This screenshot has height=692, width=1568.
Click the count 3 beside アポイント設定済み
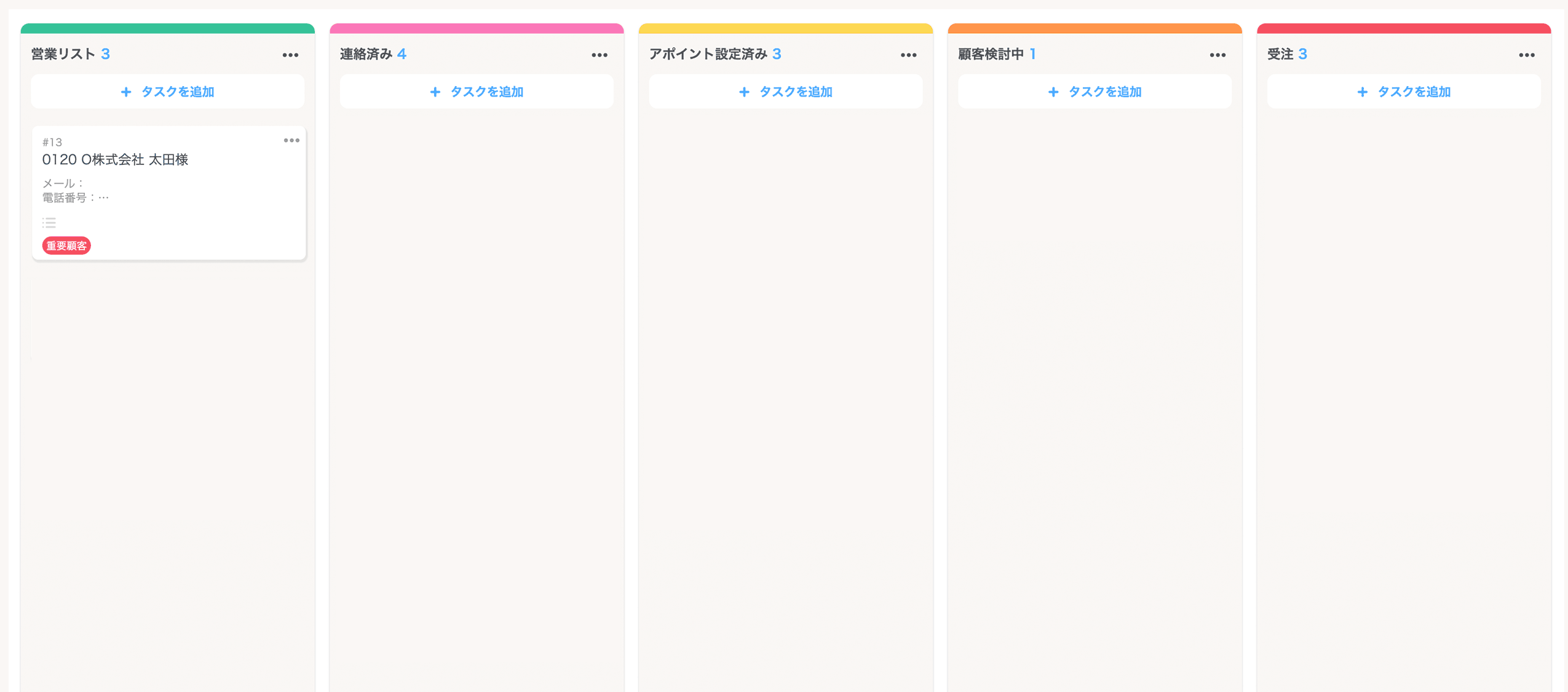[x=777, y=54]
